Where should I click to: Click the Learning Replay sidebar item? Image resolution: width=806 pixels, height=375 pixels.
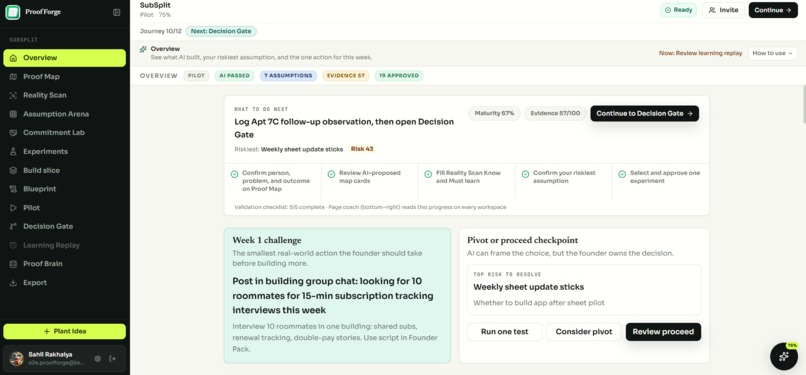64,245
